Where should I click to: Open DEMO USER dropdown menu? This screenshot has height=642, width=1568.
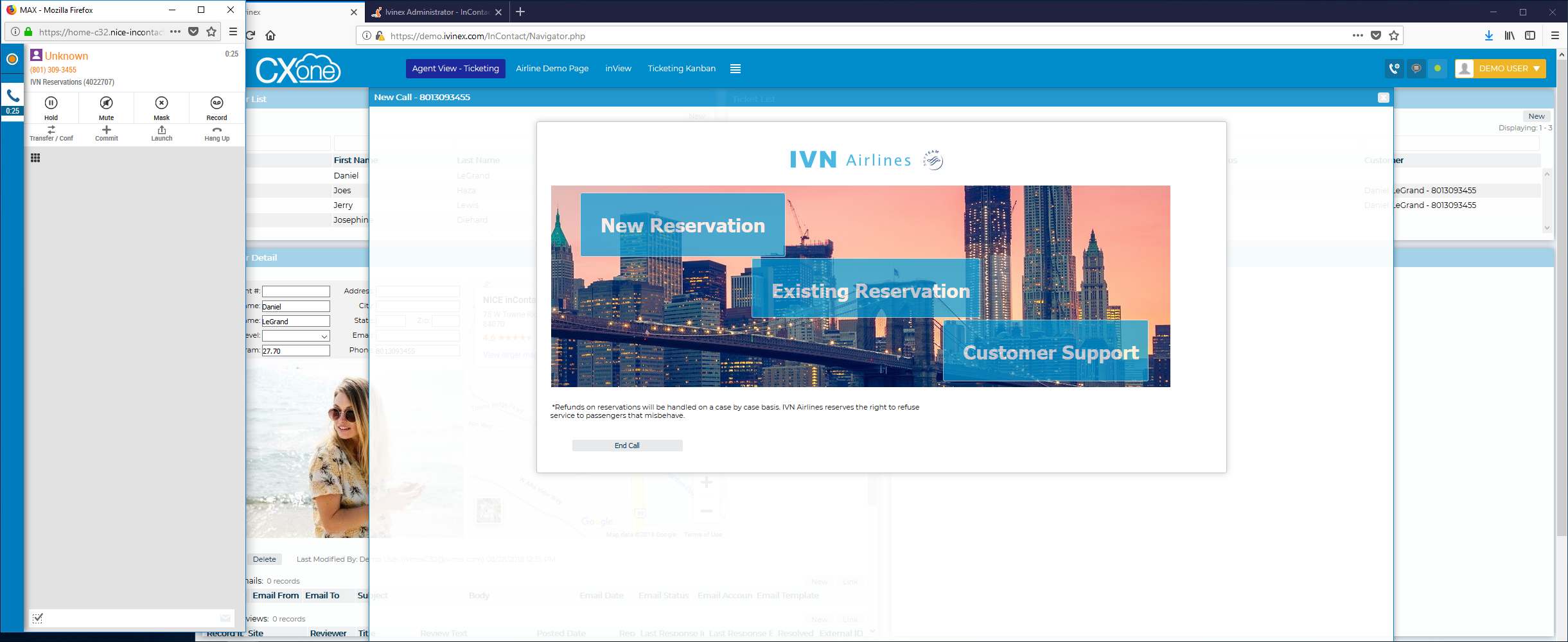[x=1501, y=68]
